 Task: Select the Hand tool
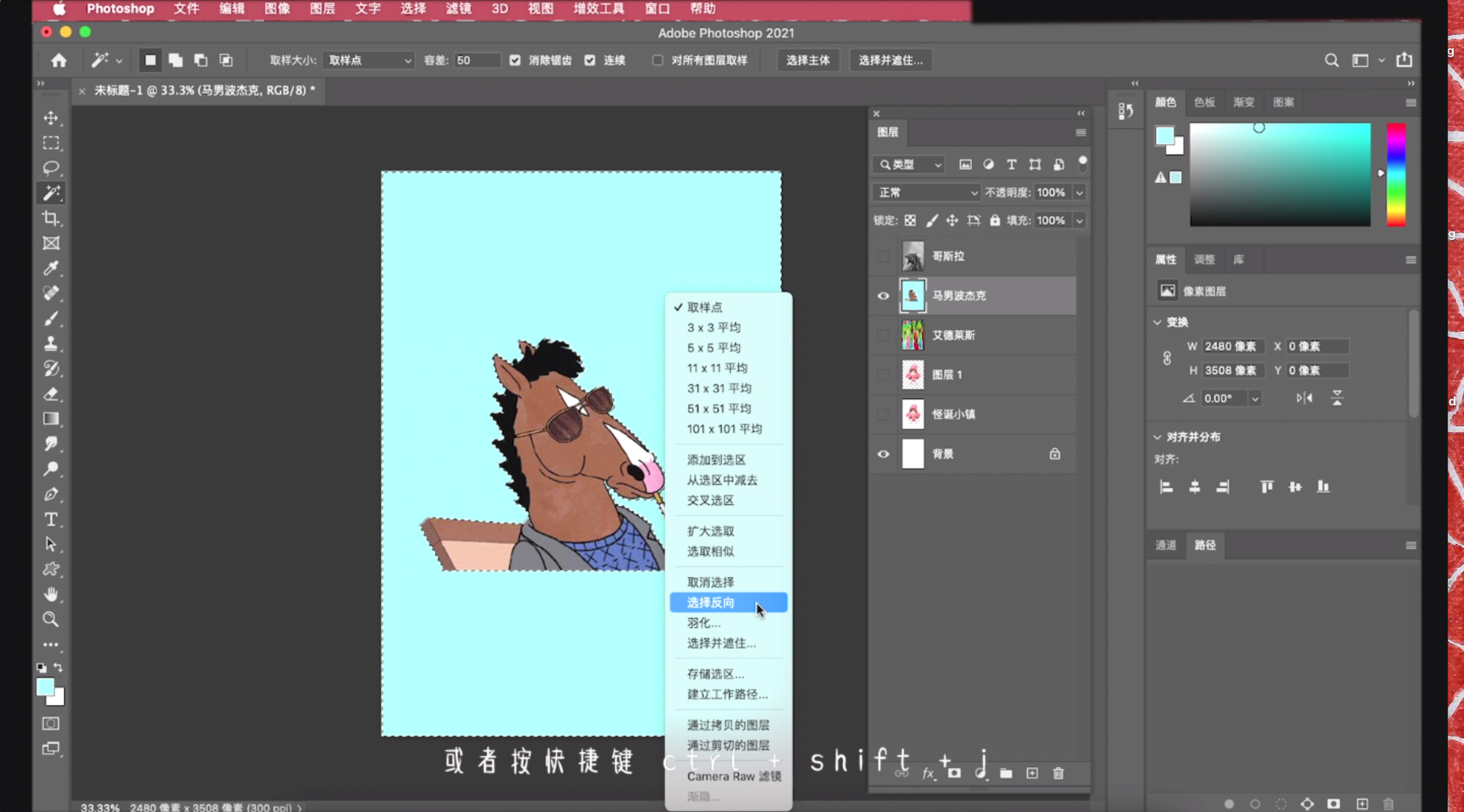point(51,595)
